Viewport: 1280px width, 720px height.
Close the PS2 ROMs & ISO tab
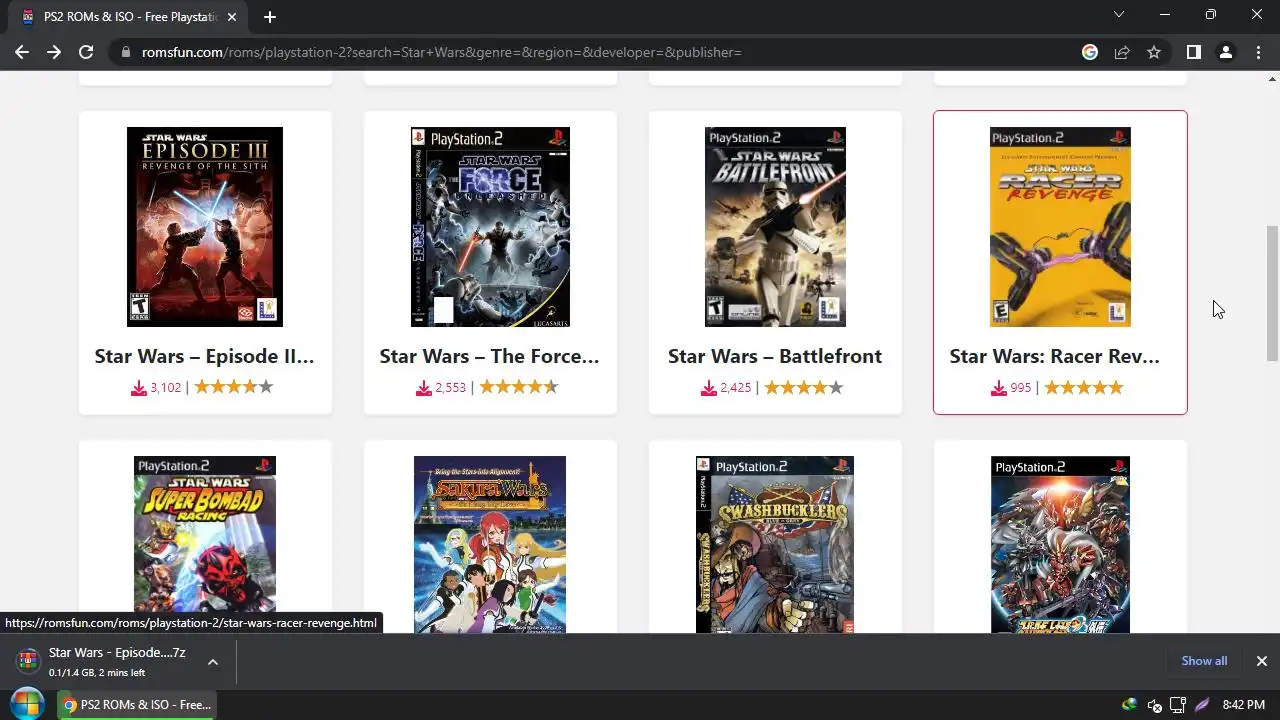pos(232,17)
